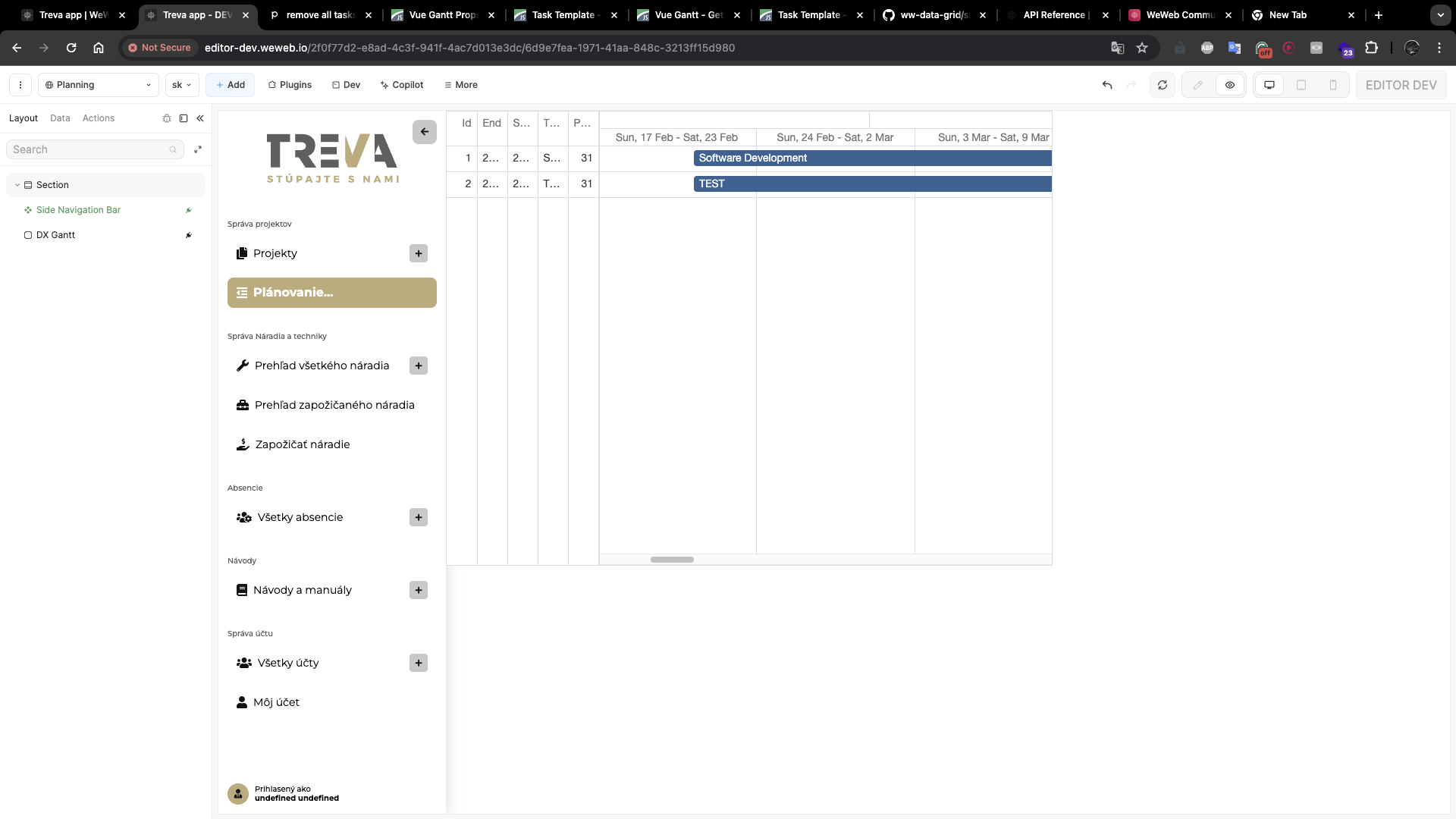Switch to preview mode with the eye icon
Viewport: 1456px width, 819px height.
pyautogui.click(x=1229, y=84)
